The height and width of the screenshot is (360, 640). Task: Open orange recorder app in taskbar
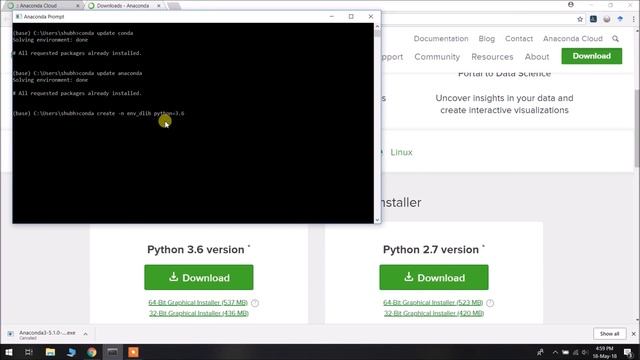[133, 352]
